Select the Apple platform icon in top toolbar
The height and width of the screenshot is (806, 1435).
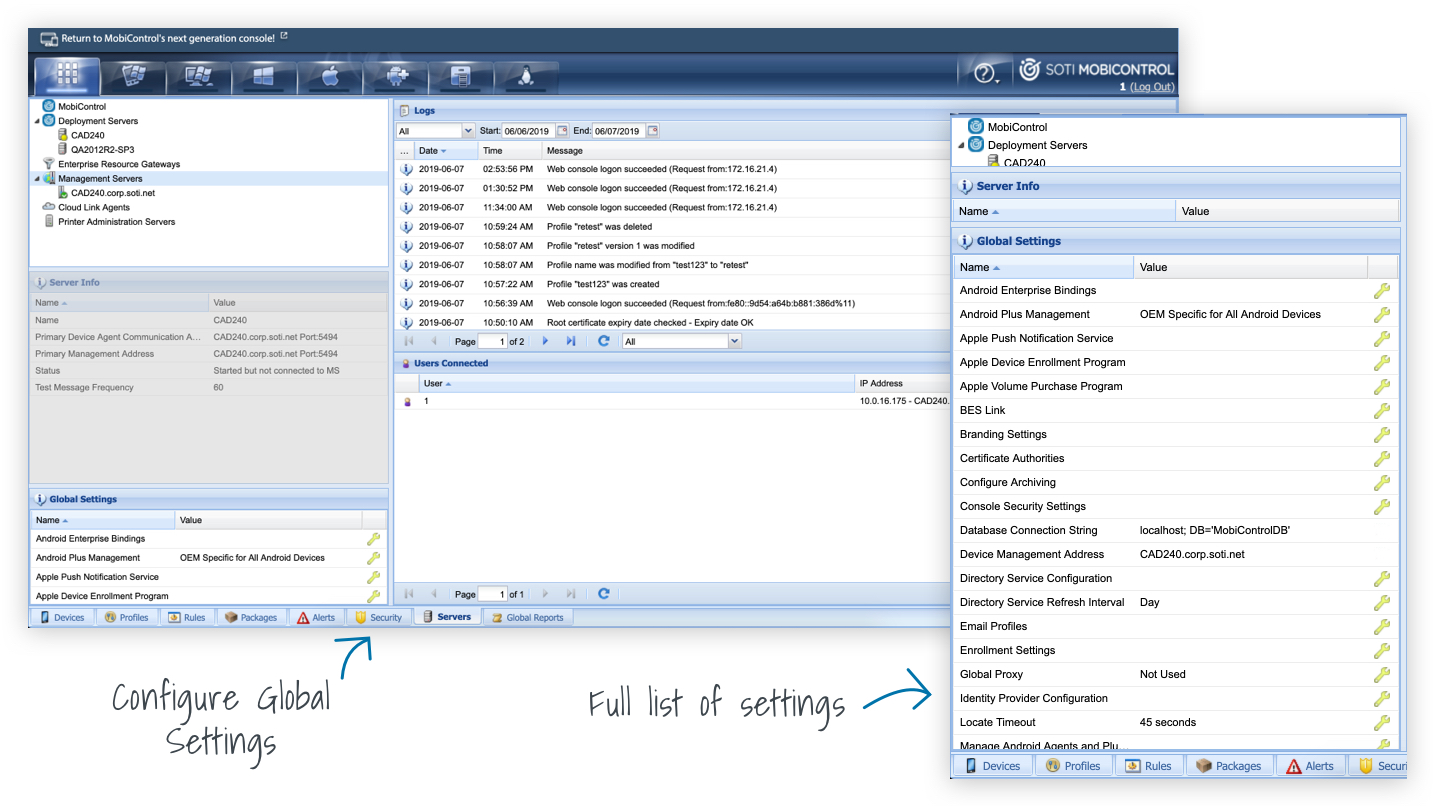tap(330, 77)
